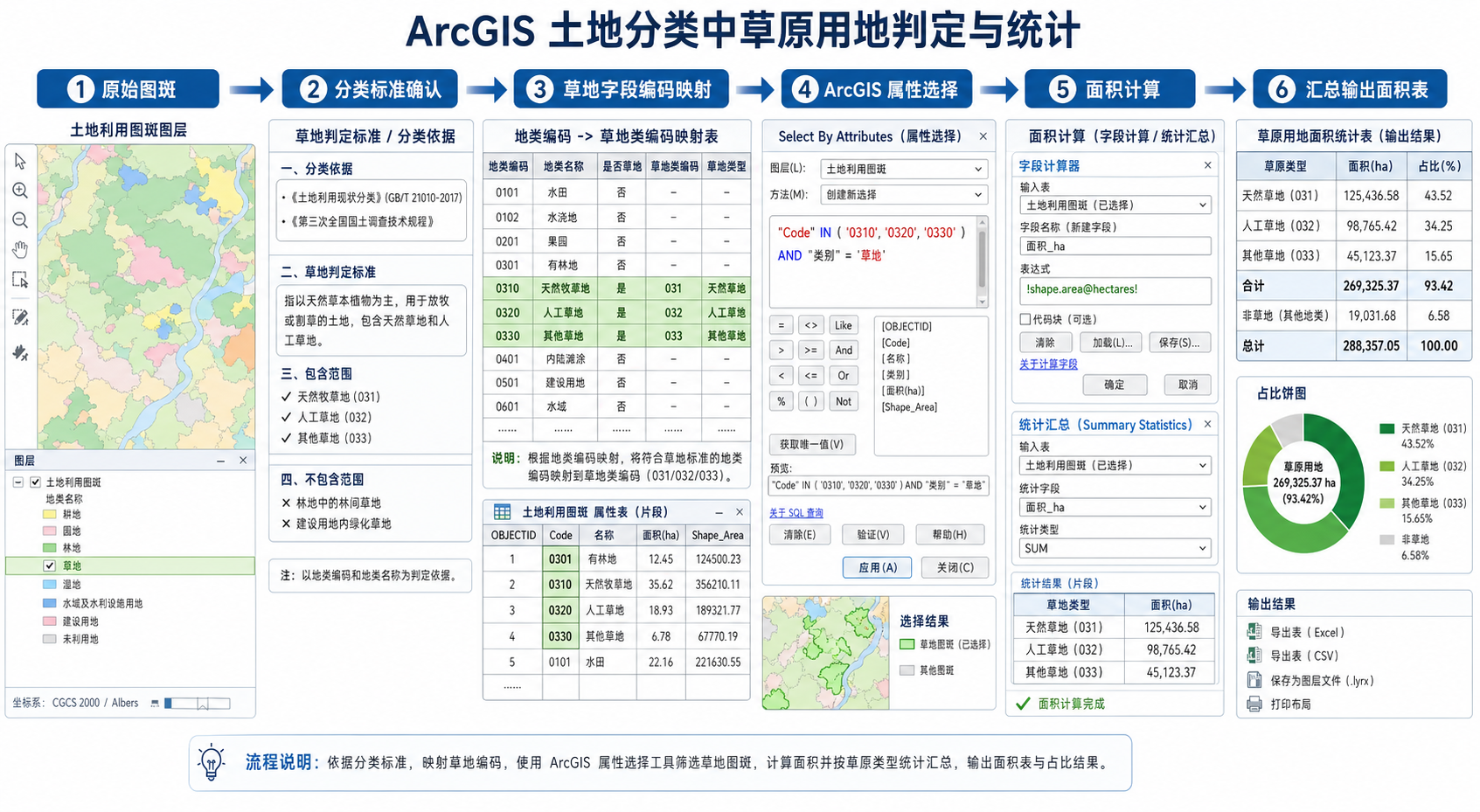The height and width of the screenshot is (812, 1480).
Task: Select [类别] in the field list
Action: pyautogui.click(x=895, y=375)
